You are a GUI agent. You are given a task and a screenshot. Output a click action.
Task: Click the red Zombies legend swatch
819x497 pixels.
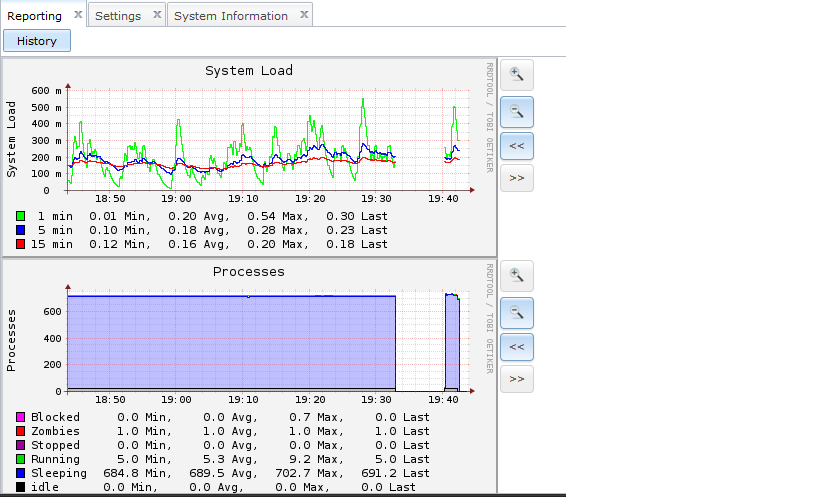click(x=20, y=431)
